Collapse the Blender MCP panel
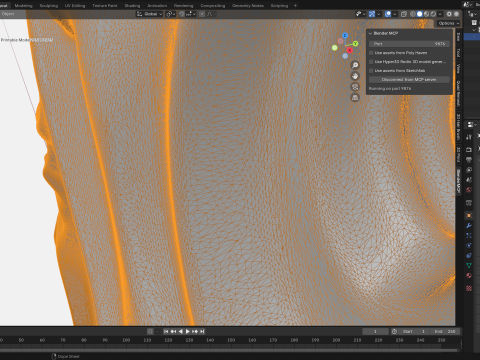The width and height of the screenshot is (480, 360). point(370,33)
